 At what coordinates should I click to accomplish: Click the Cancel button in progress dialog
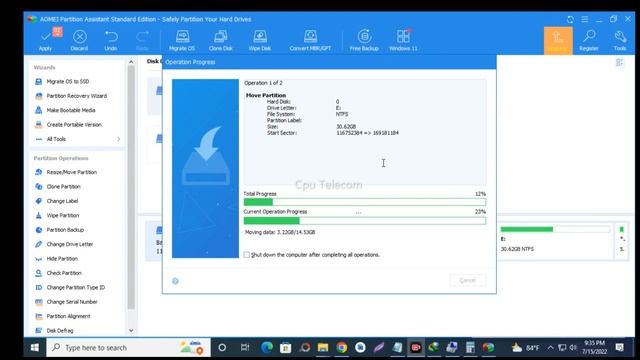click(x=468, y=280)
